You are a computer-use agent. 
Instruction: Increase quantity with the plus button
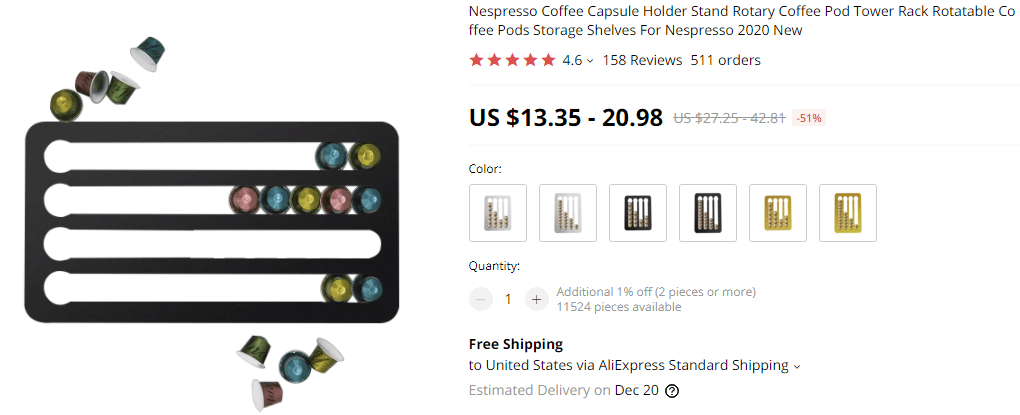[x=536, y=299]
